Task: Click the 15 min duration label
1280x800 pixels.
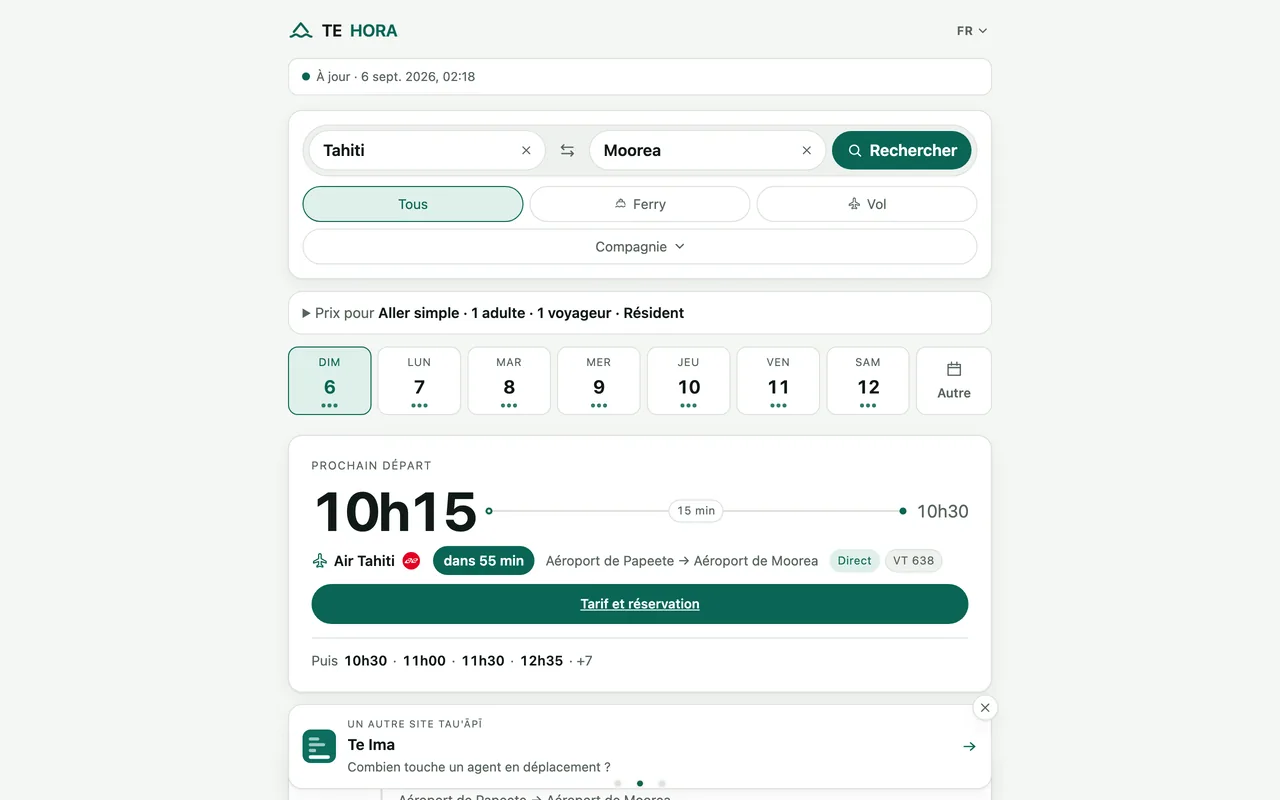Action: point(696,511)
